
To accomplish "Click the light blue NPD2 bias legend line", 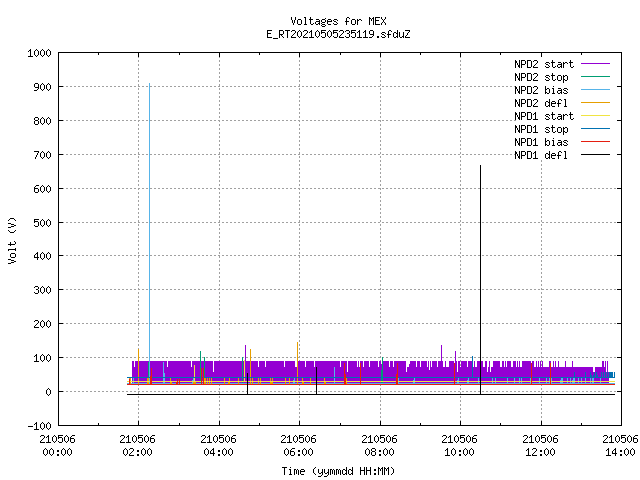I will point(596,90).
